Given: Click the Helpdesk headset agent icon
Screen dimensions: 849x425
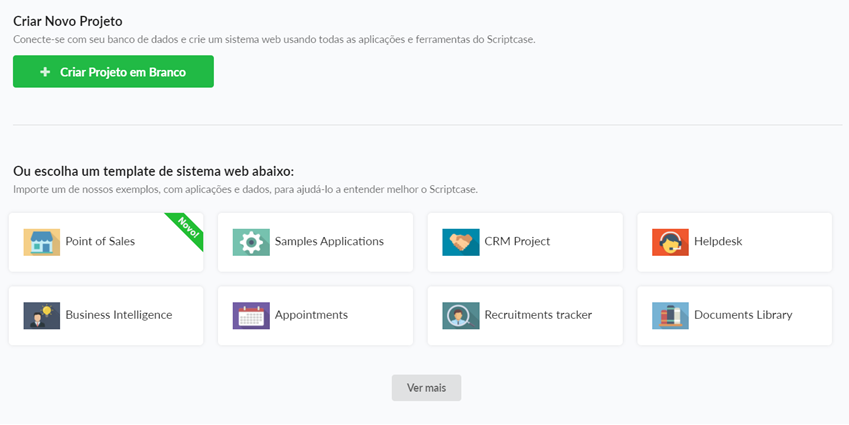Looking at the screenshot, I should 670,242.
